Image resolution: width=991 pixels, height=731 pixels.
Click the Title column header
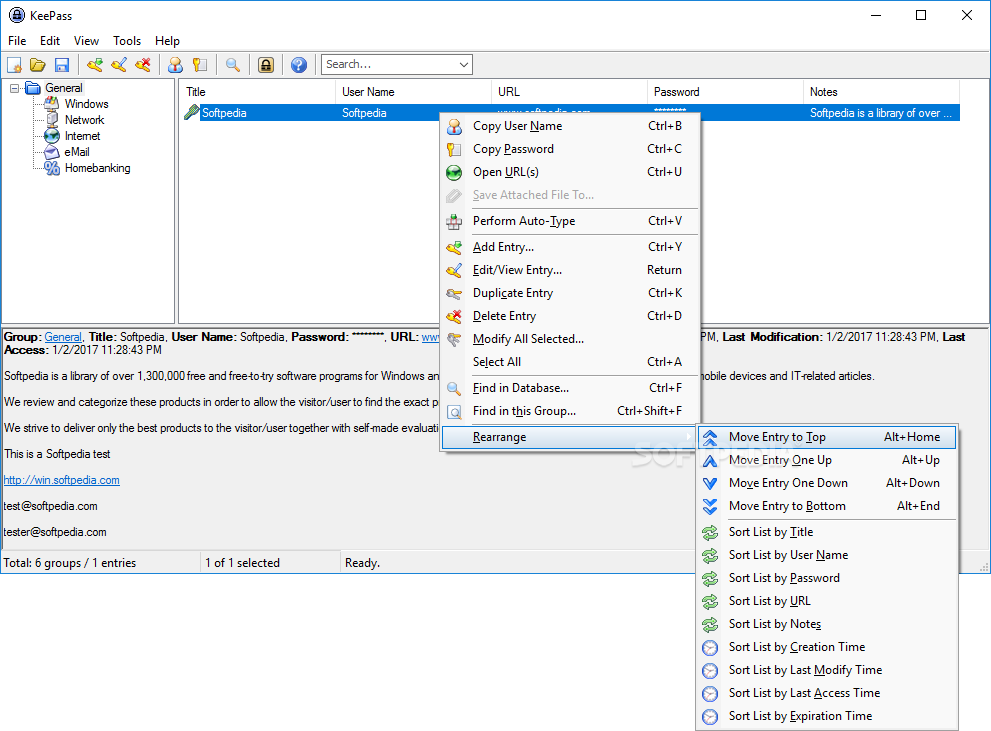click(257, 92)
